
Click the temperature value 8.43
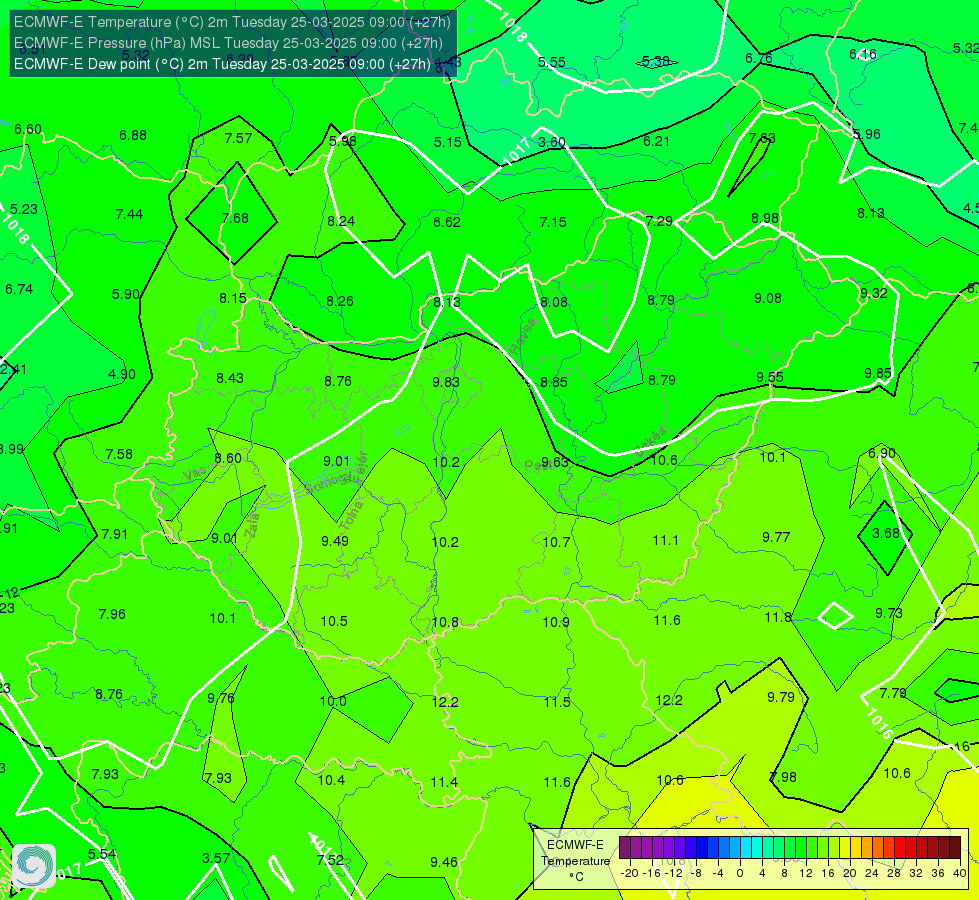[x=230, y=378]
